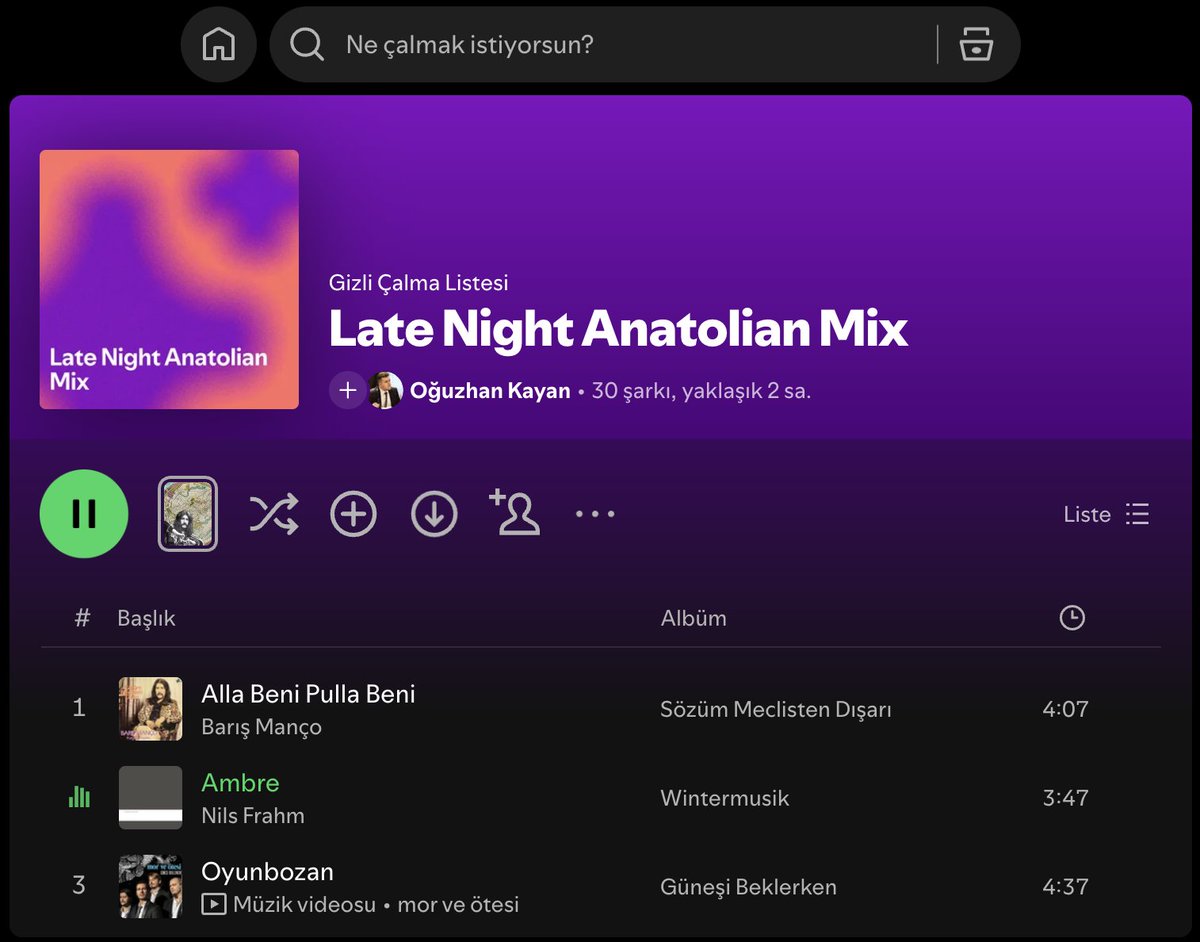
Task: Open artist mor ve ötesi
Action: (458, 905)
